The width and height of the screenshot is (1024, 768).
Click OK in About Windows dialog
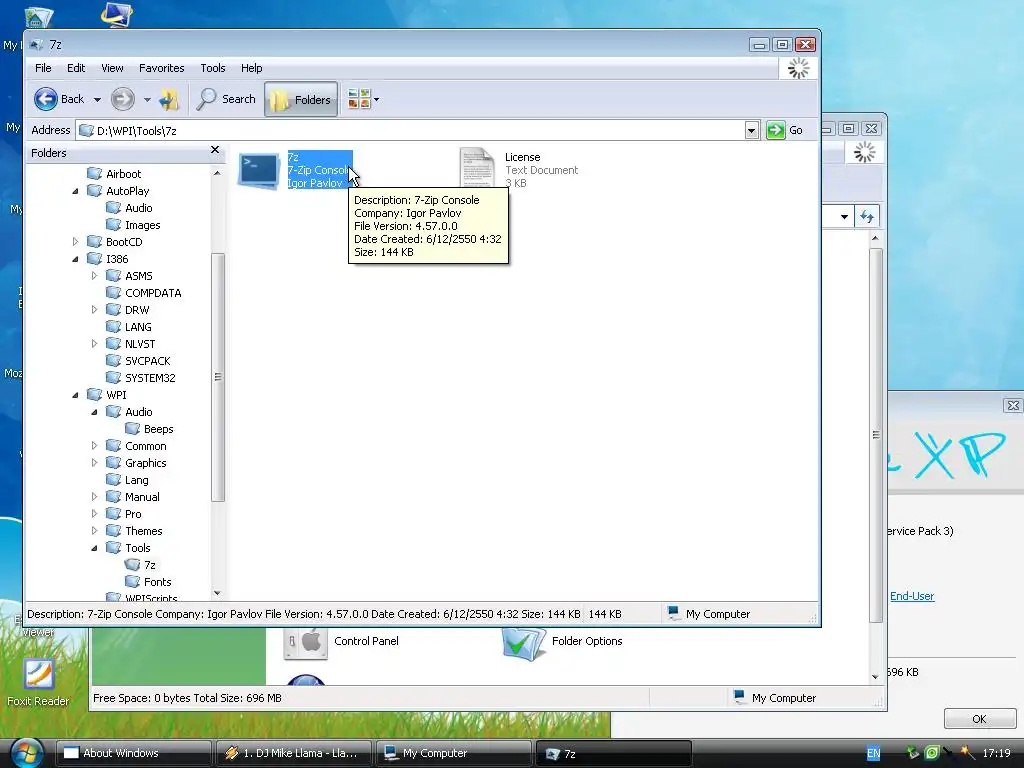(979, 719)
